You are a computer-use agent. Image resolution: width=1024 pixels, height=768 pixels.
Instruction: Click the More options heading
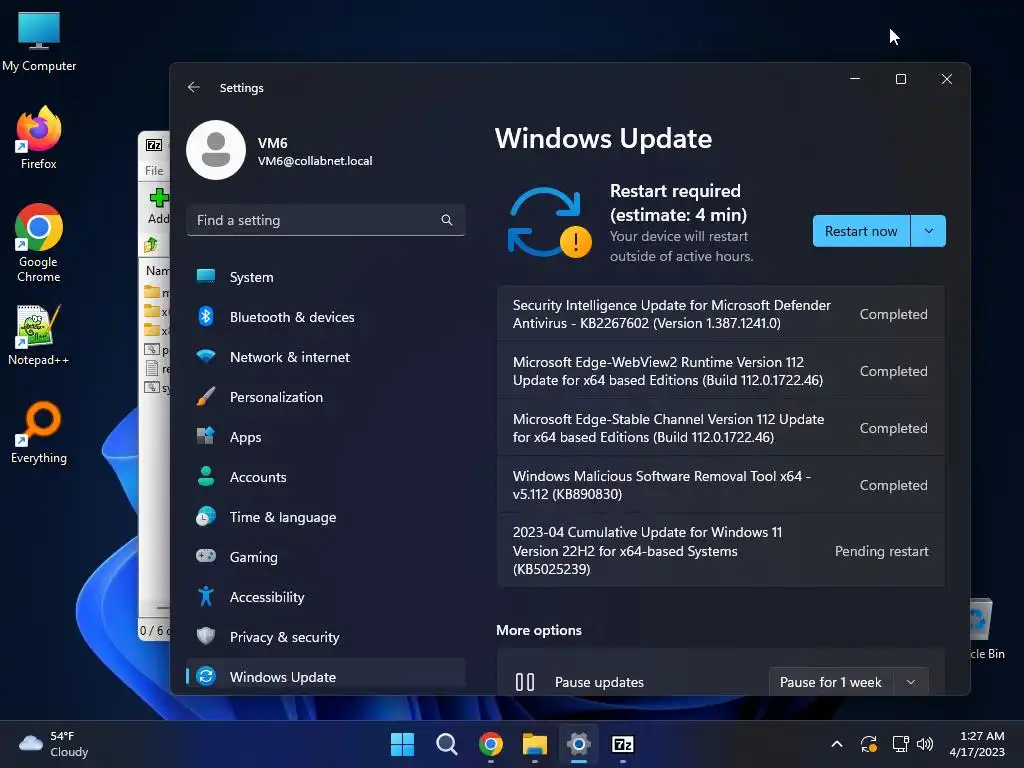coord(539,630)
